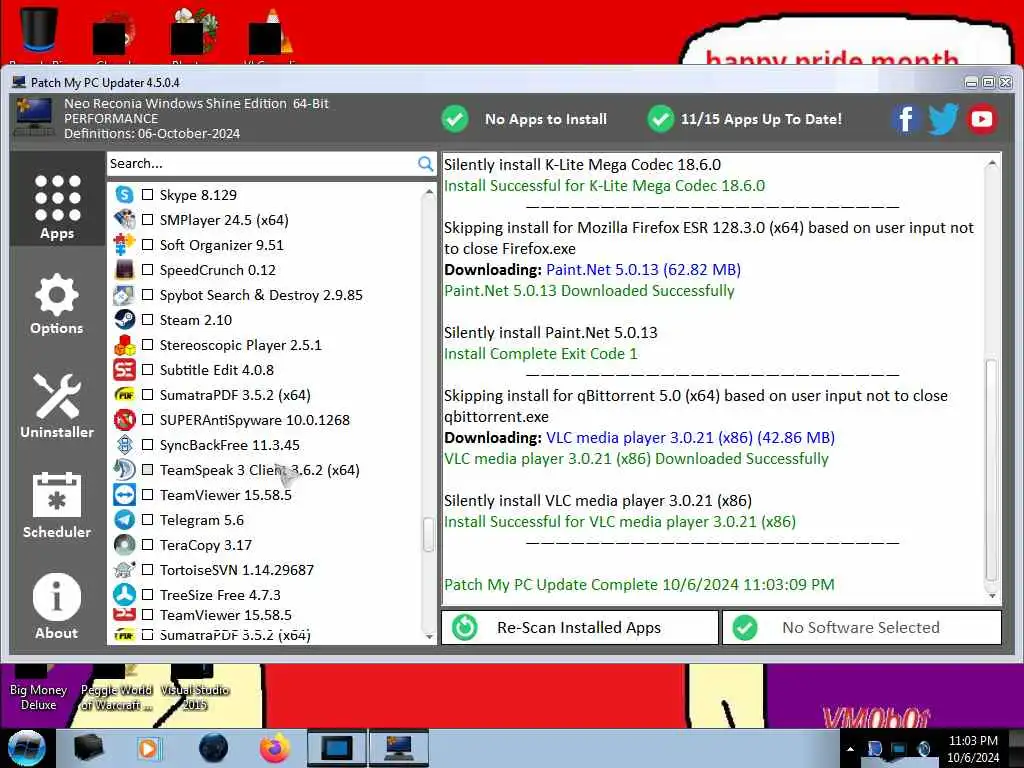The height and width of the screenshot is (768, 1024).
Task: Select the TeraCopy 3.17 entry
Action: click(x=206, y=545)
